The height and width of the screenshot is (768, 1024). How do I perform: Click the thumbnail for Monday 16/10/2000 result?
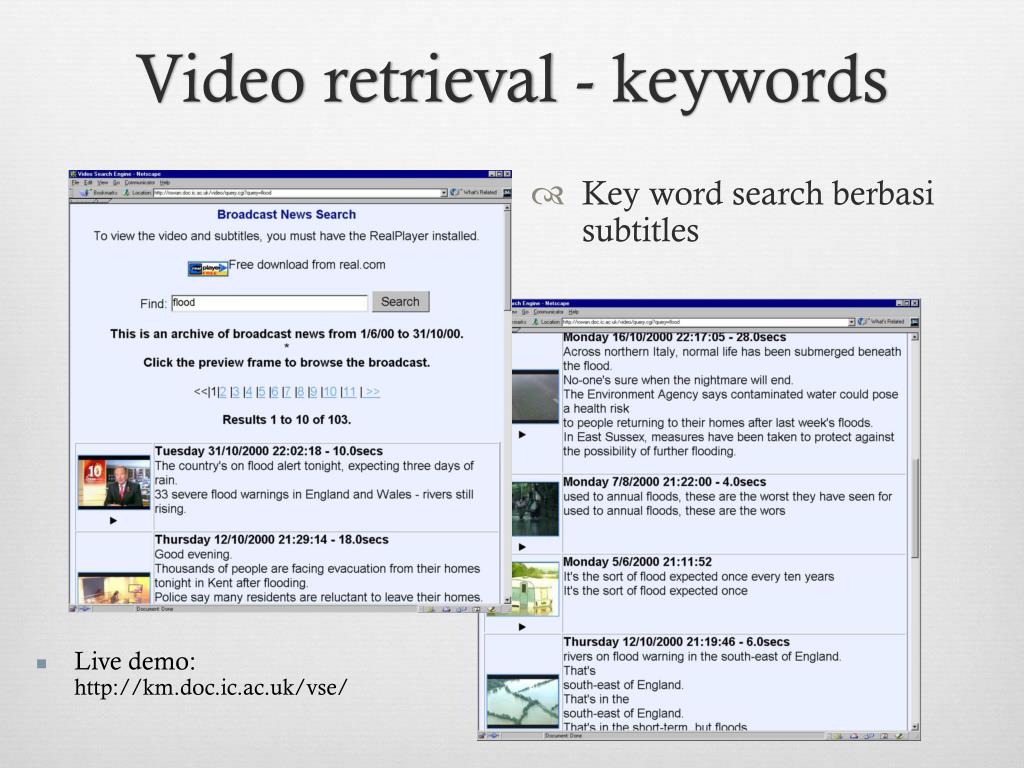tap(536, 396)
